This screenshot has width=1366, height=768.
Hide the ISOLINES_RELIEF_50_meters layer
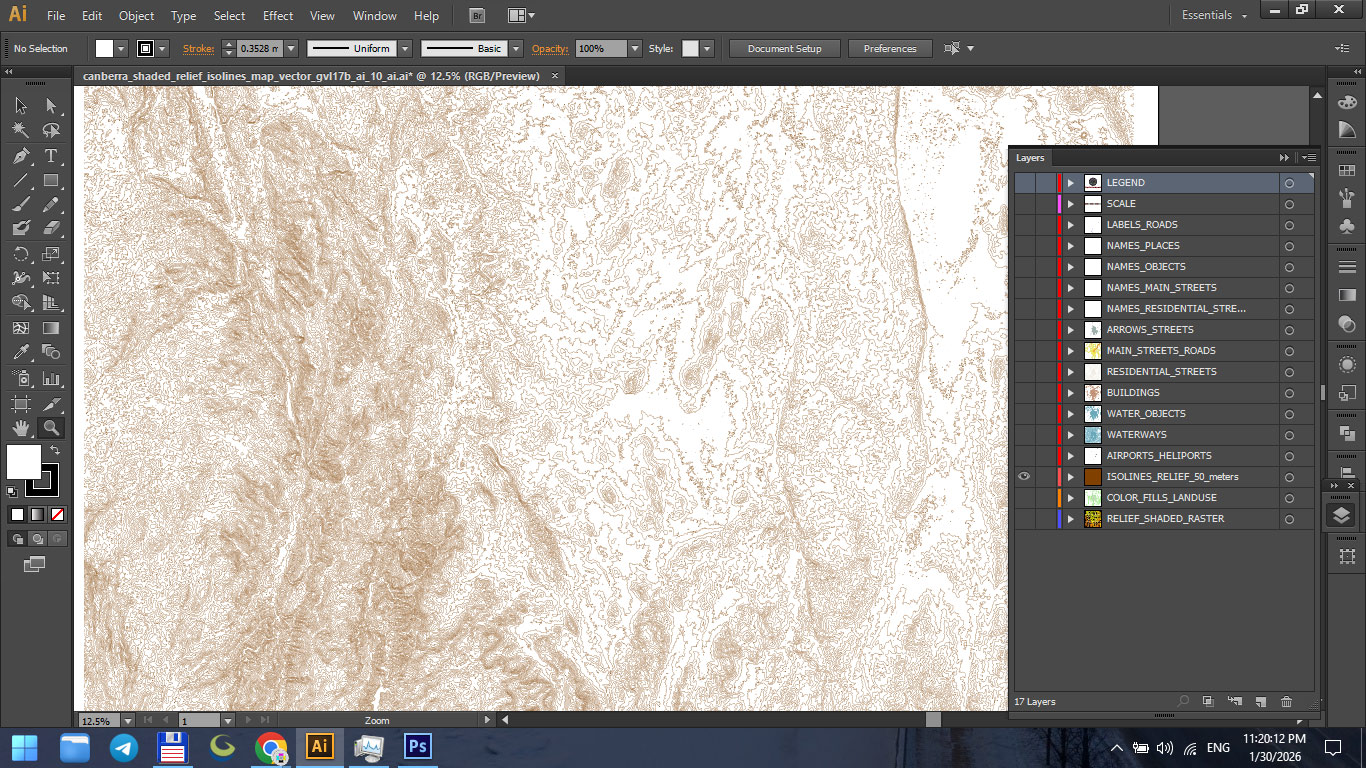[1024, 477]
